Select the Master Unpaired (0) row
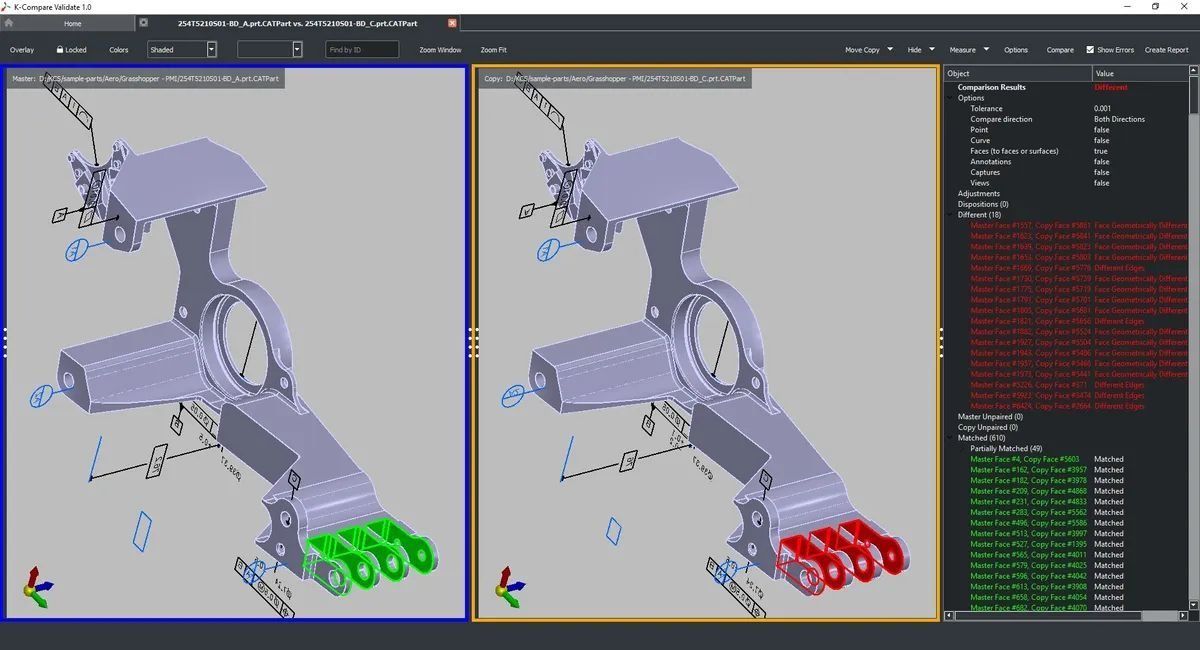Screen dimensions: 1200x650 [x=1066, y=417]
